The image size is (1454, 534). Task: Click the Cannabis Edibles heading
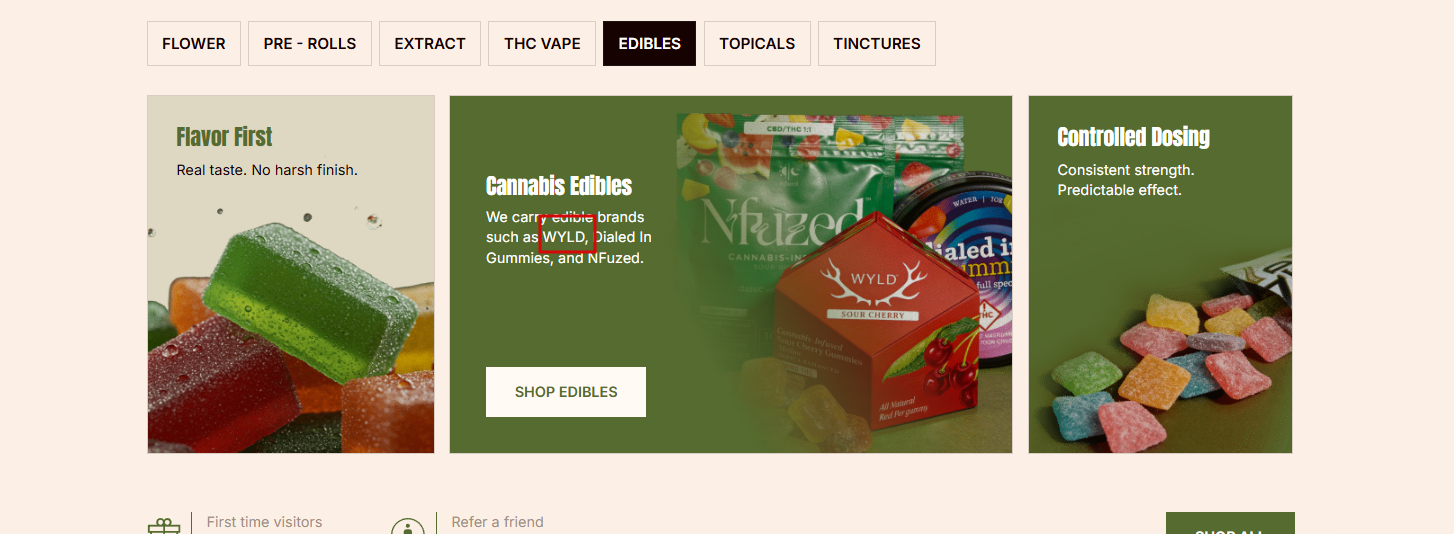(x=559, y=186)
